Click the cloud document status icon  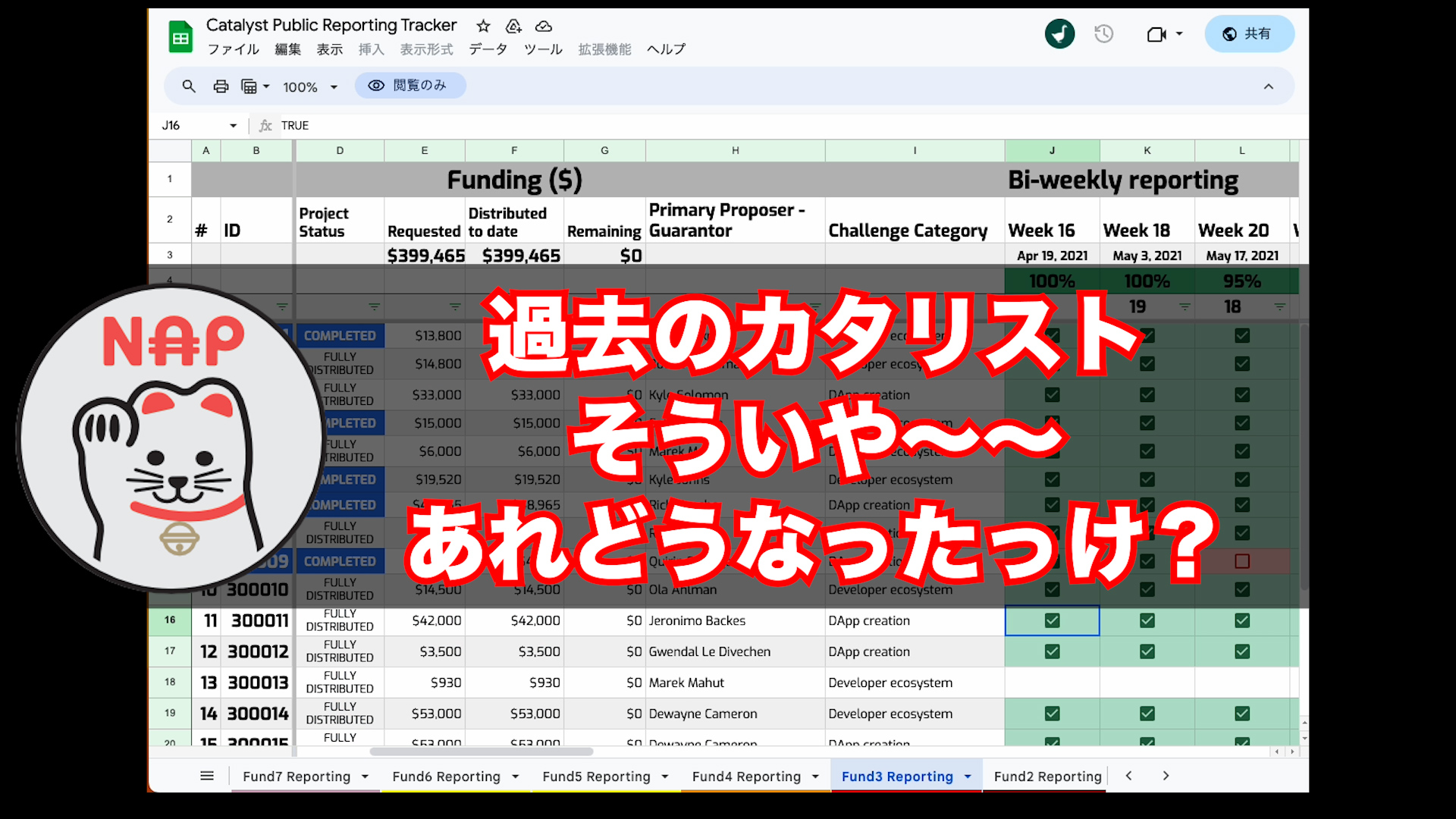[x=544, y=27]
